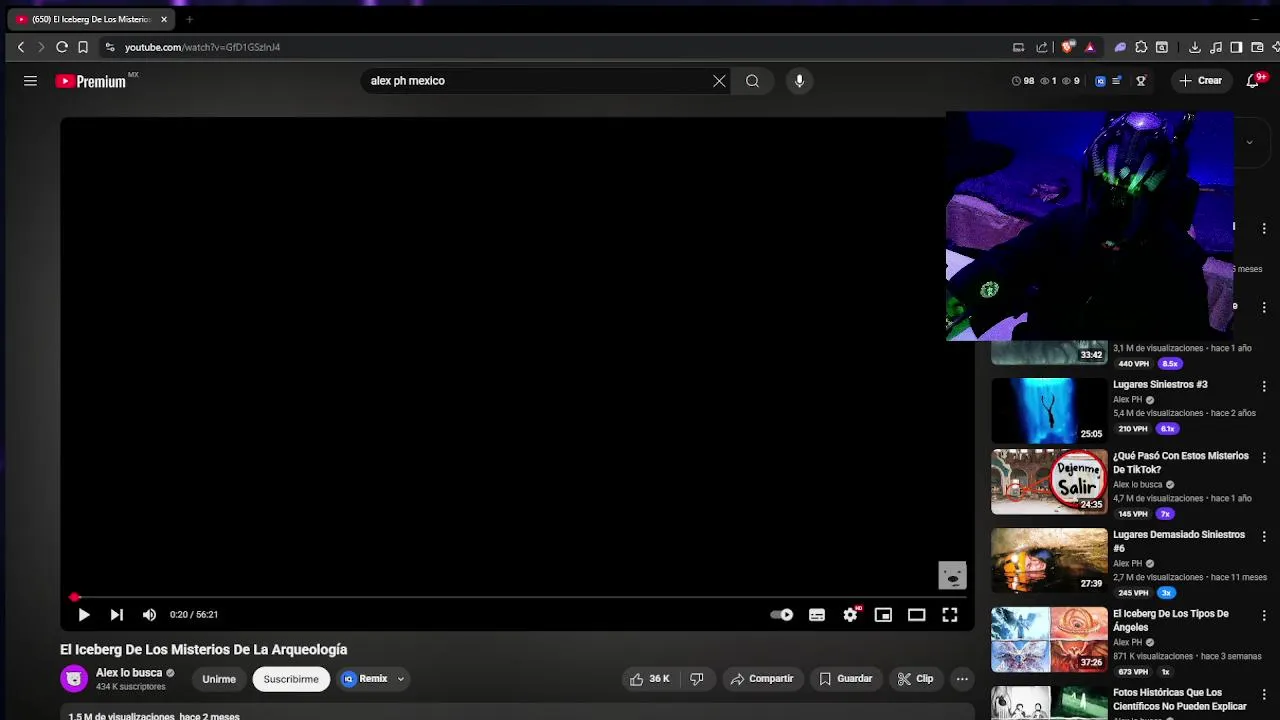Screen dimensions: 1280x720
Task: Open the Alex lo busca channel avatar
Action: pos(74,679)
